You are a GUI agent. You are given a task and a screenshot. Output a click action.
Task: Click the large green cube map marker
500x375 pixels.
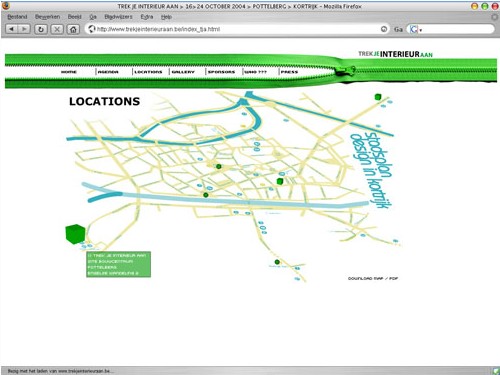pos(75,234)
